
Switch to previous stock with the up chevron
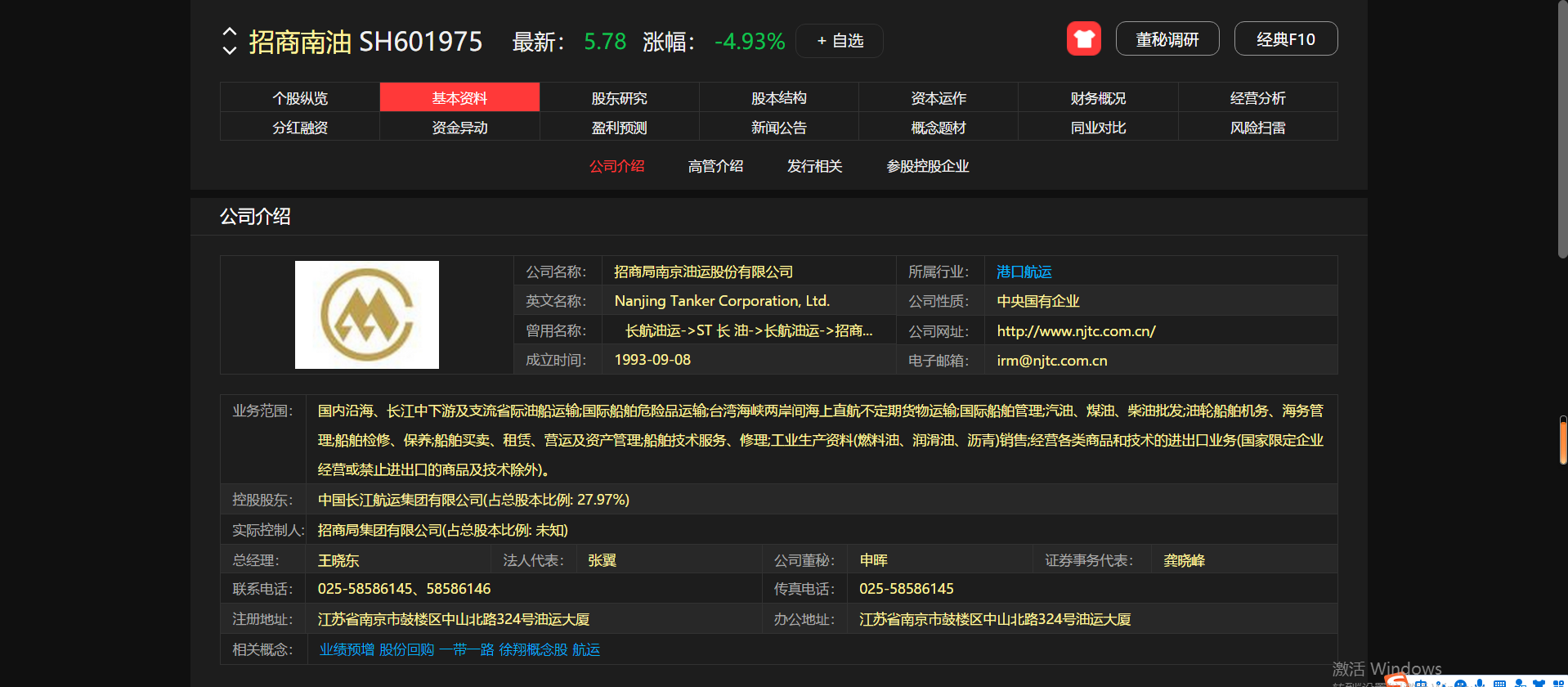(230, 32)
